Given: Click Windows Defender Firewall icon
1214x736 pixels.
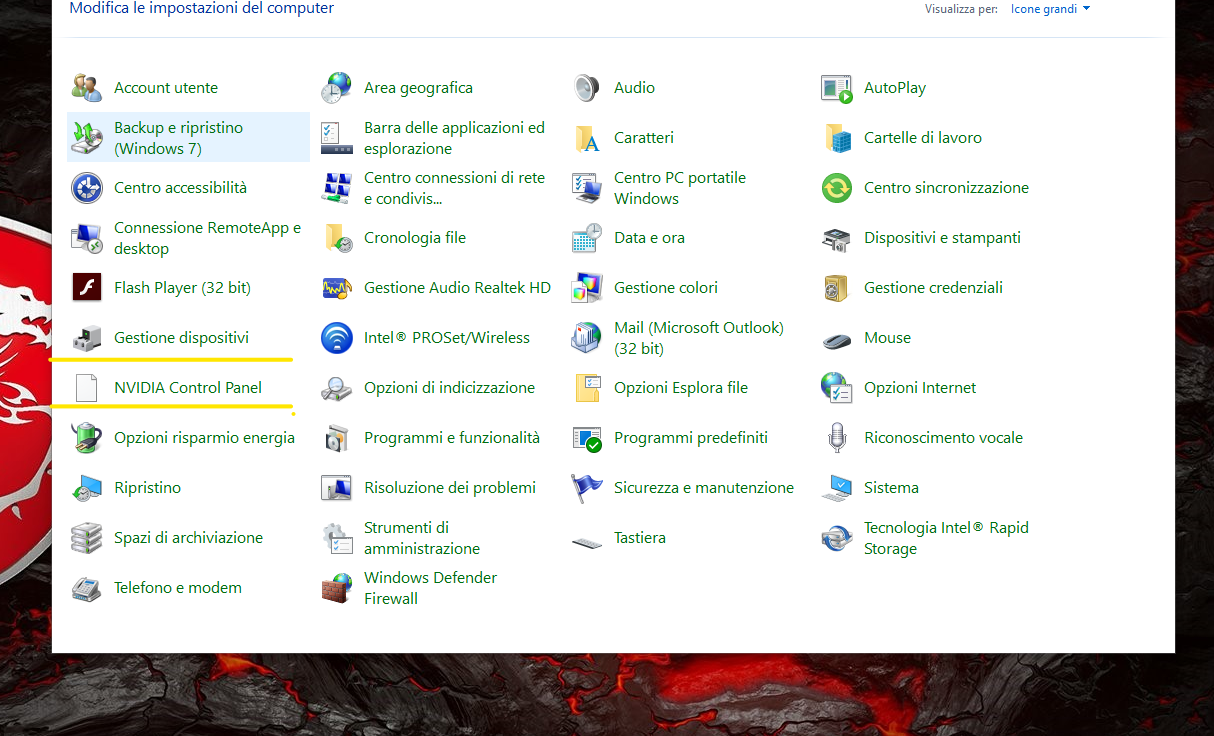Looking at the screenshot, I should click(x=337, y=588).
